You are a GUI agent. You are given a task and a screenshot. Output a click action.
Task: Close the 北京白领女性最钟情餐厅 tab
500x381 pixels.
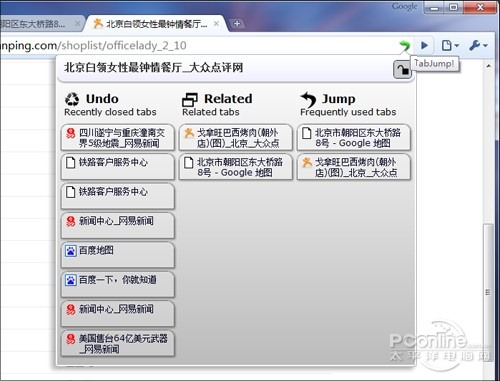pyautogui.click(x=216, y=24)
